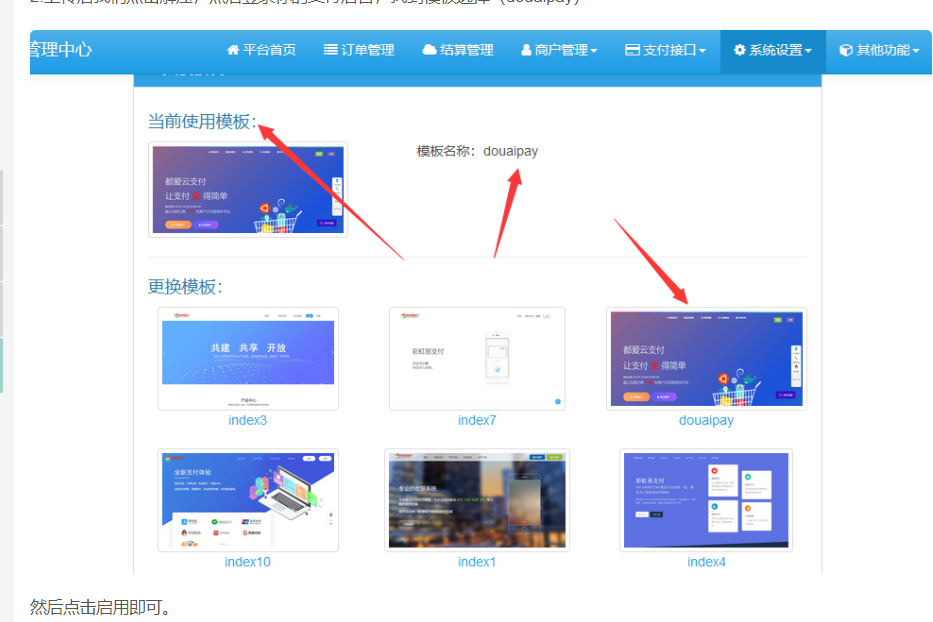The width and height of the screenshot is (933, 622).
Task: Click the user icon on 商户管理
Action: tap(525, 51)
